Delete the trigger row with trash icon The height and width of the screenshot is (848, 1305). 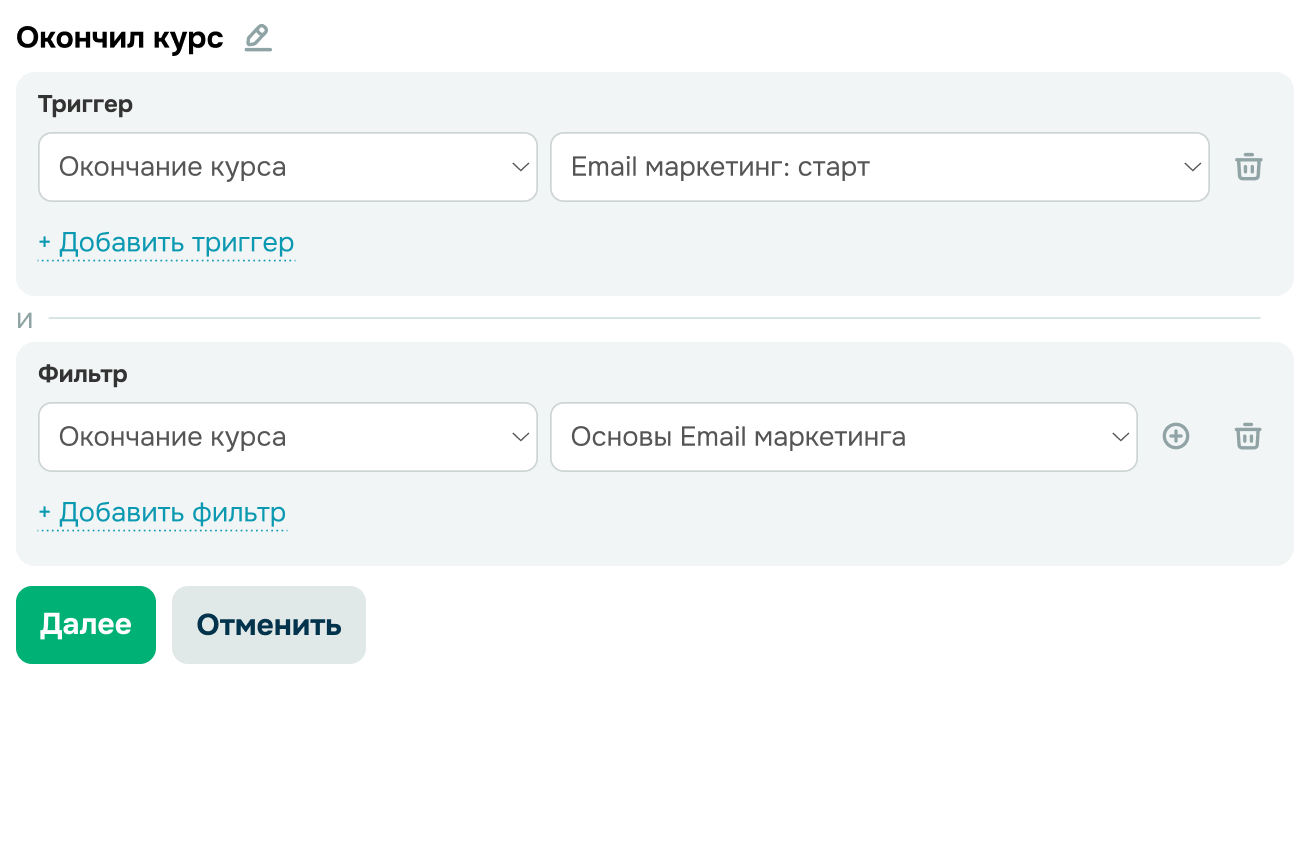click(1248, 167)
